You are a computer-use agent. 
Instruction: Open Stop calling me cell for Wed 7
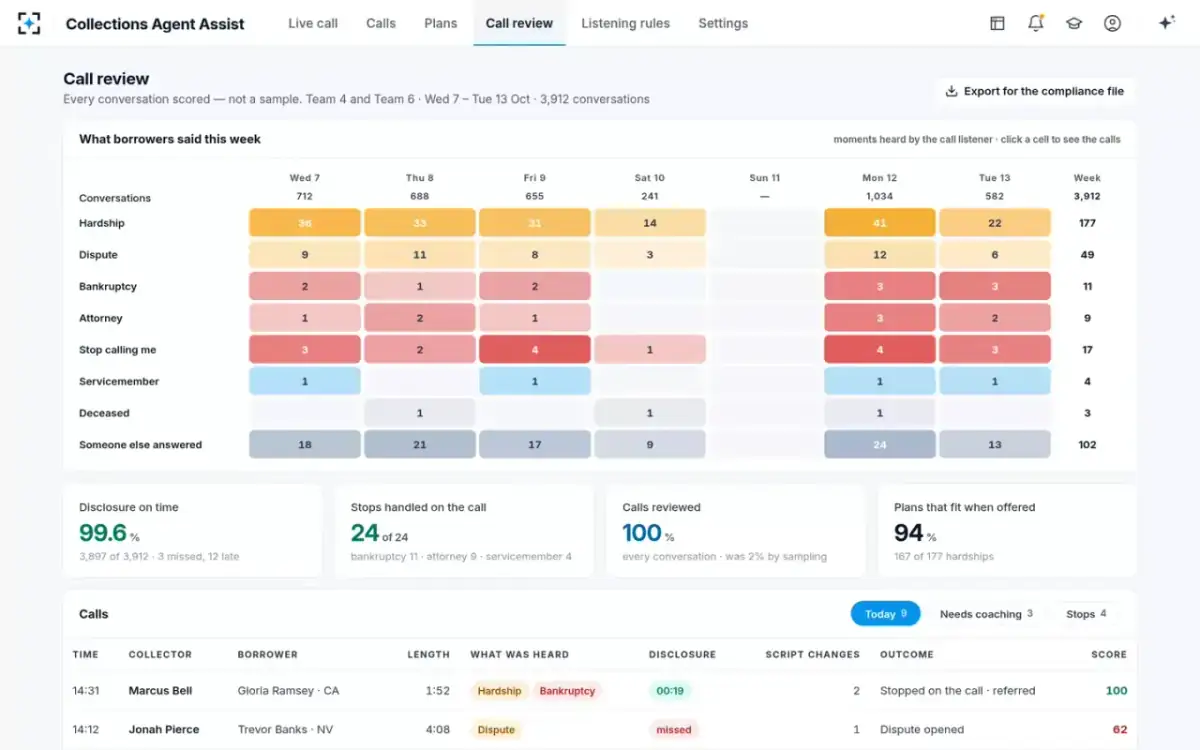tap(305, 350)
